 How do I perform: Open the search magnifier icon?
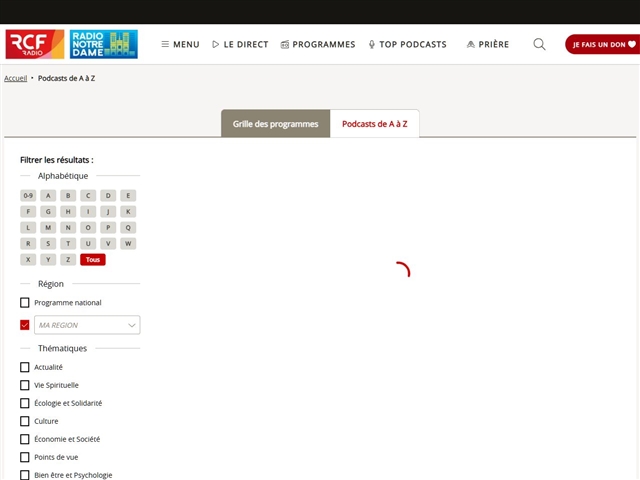coord(539,44)
